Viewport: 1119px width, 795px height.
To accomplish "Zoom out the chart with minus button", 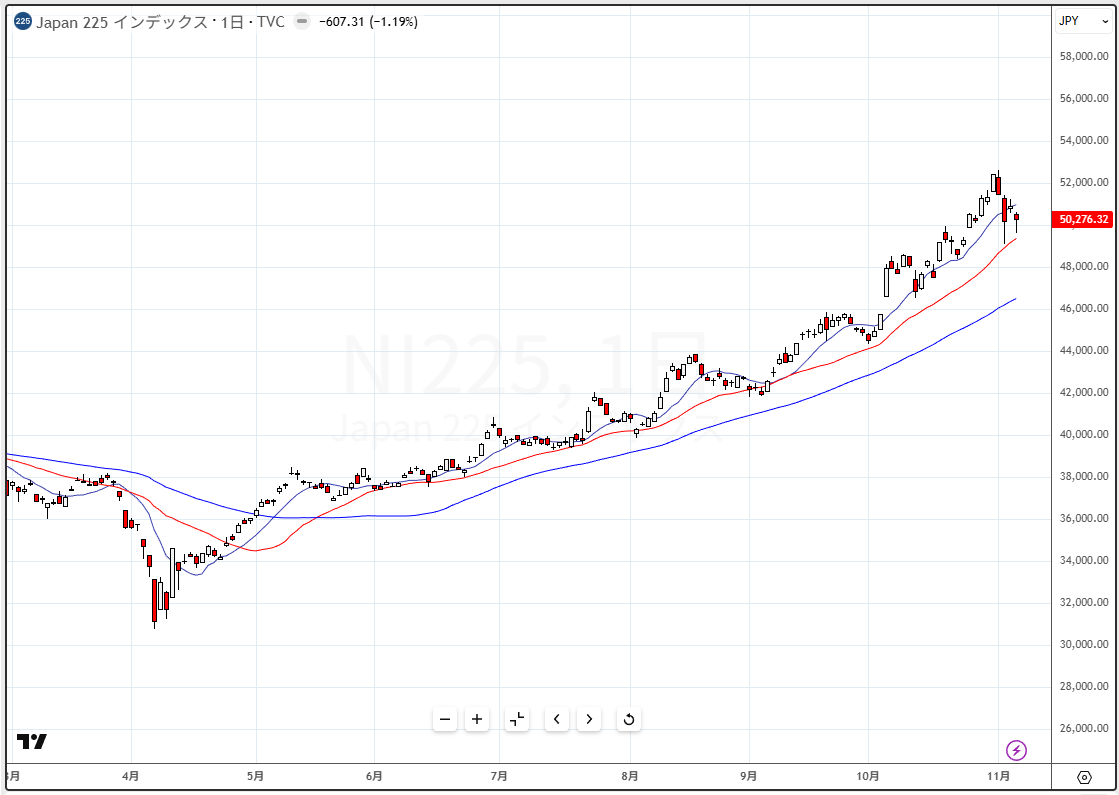I will pyautogui.click(x=445, y=719).
